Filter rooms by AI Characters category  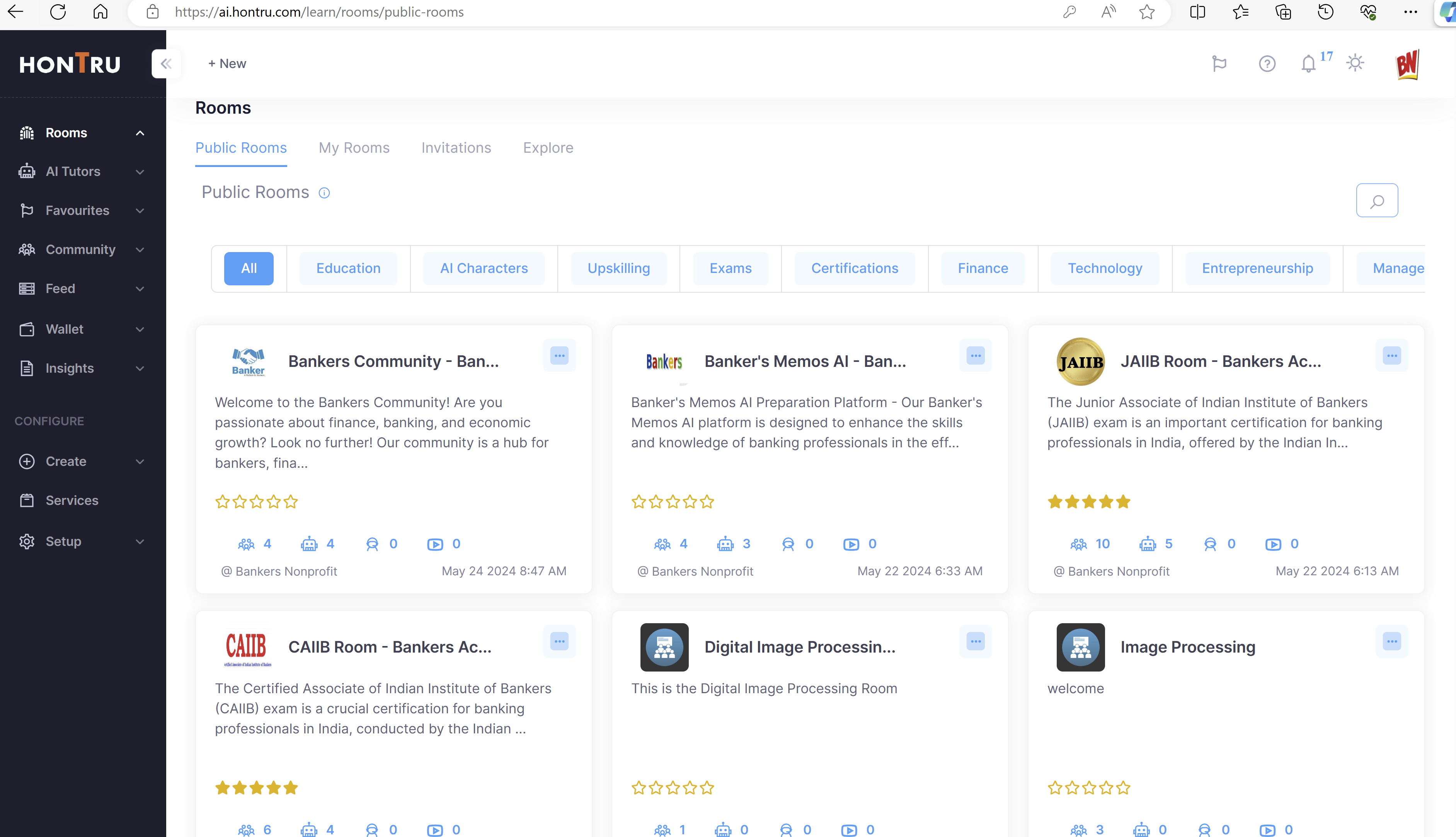[484, 268]
